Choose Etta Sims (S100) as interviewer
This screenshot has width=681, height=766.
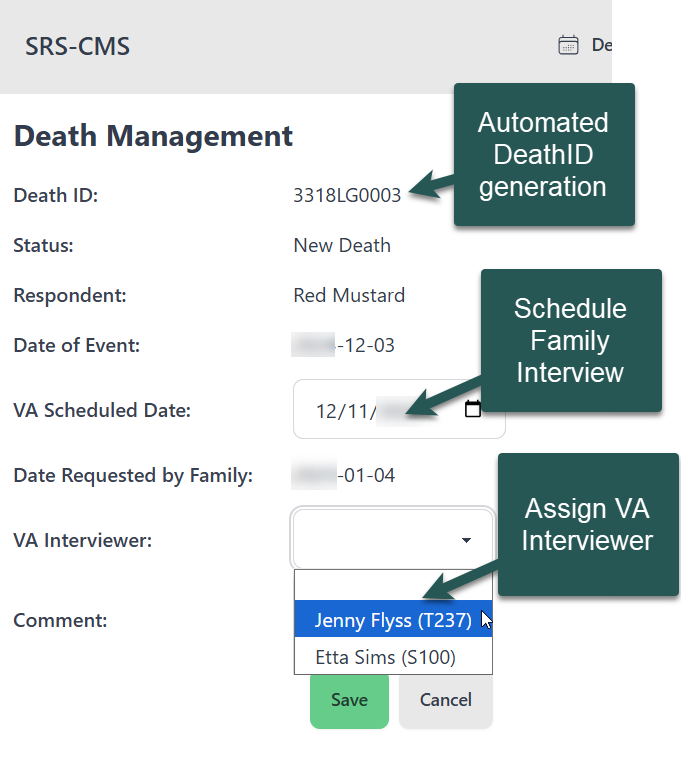[385, 657]
